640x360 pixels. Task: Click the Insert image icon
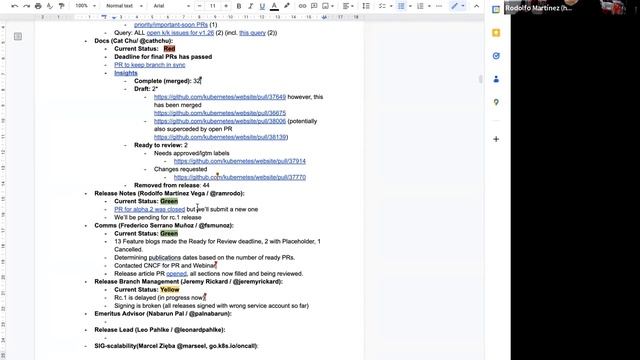tap(325, 6)
